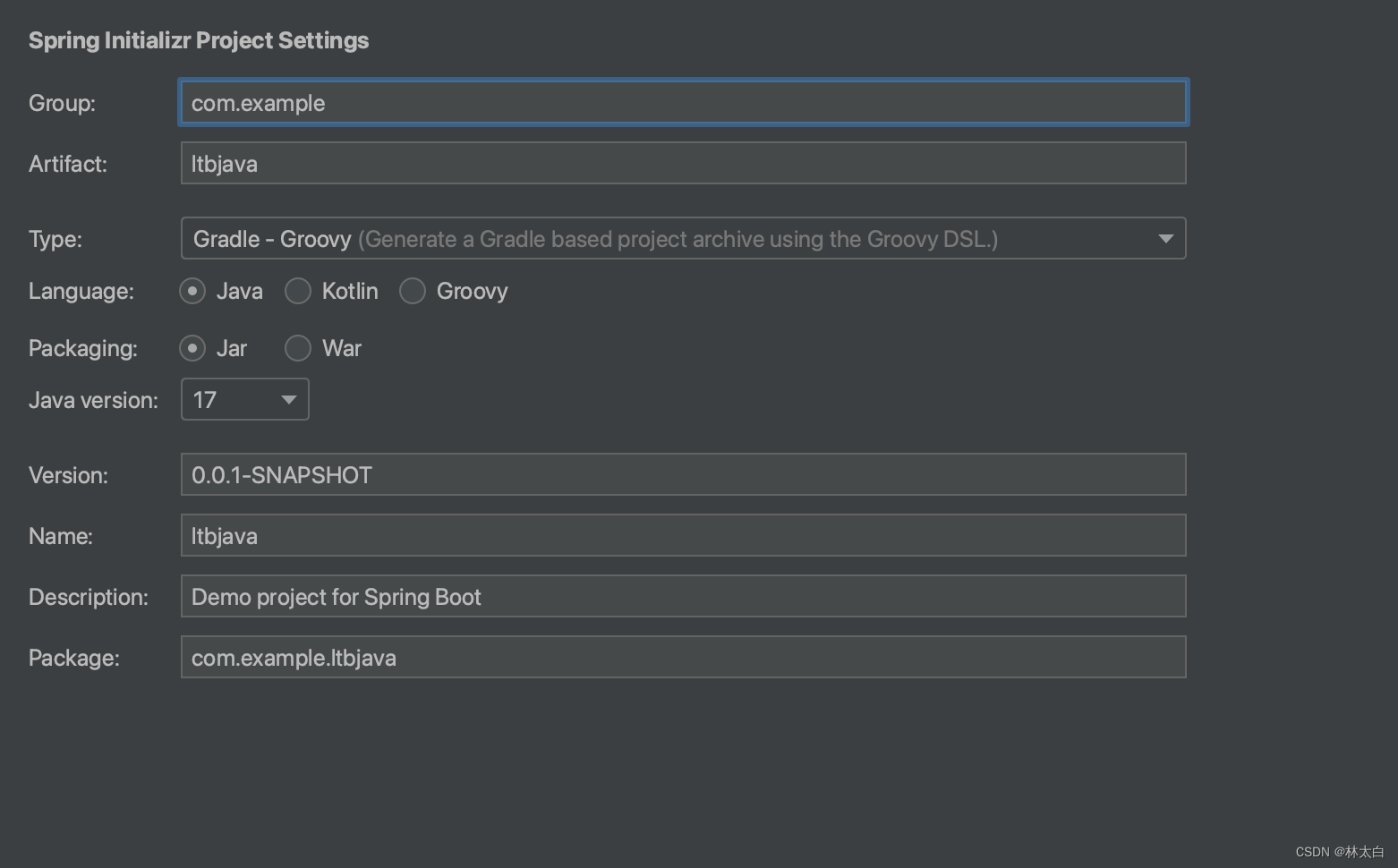Image resolution: width=1398 pixels, height=868 pixels.
Task: Click the Packaging: label
Action: 83,349
